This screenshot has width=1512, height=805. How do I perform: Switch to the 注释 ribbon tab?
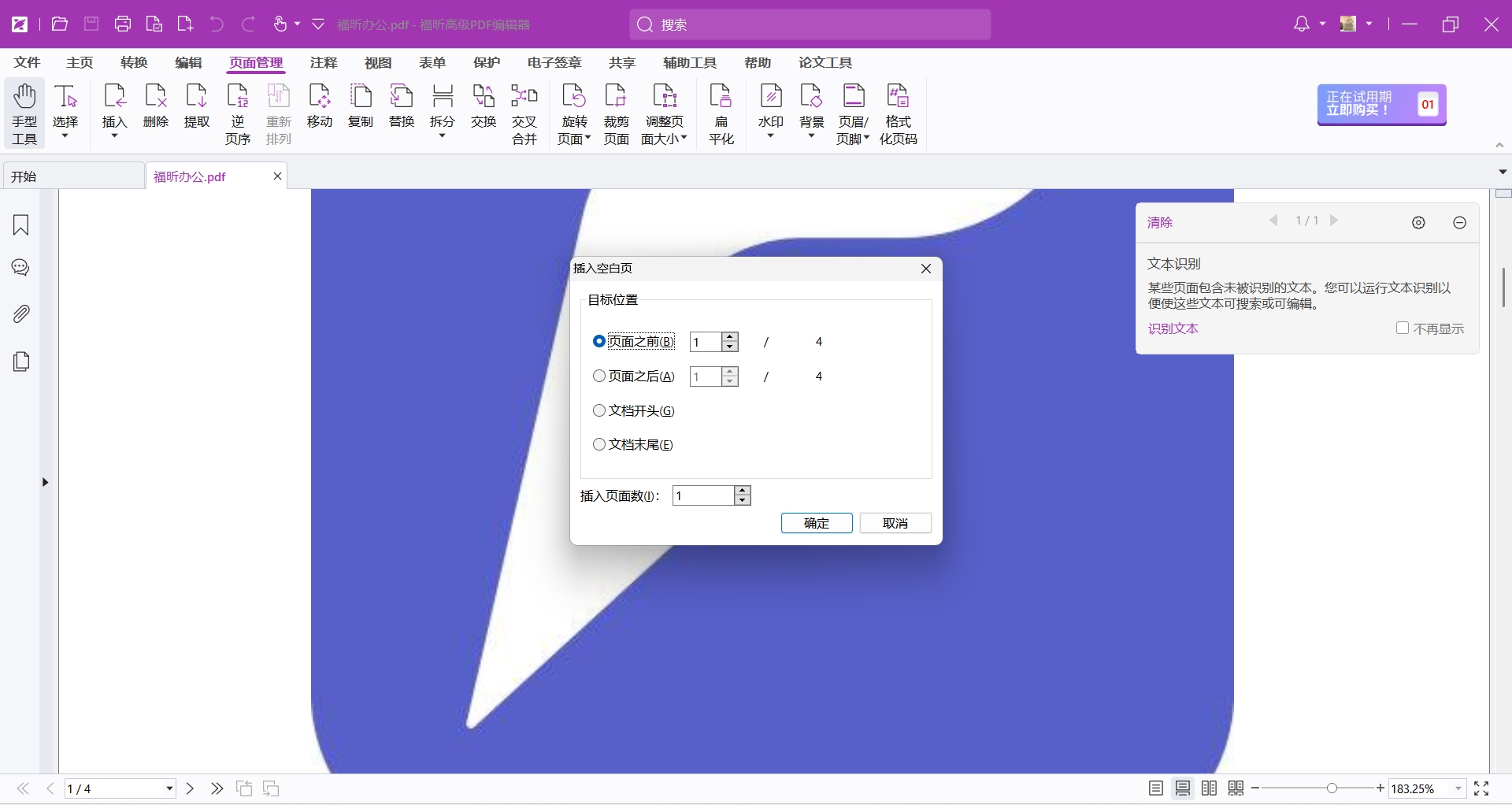324,62
